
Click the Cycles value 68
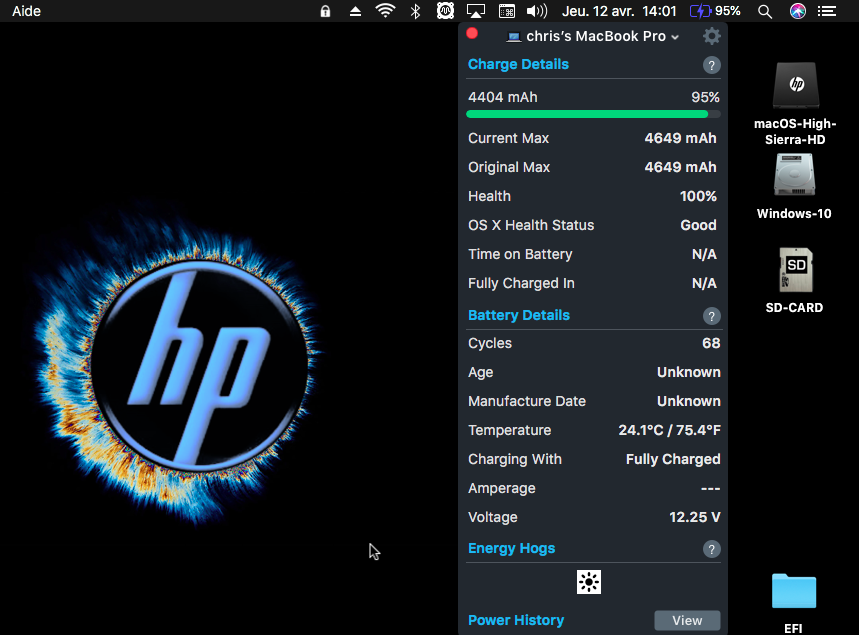tap(711, 343)
